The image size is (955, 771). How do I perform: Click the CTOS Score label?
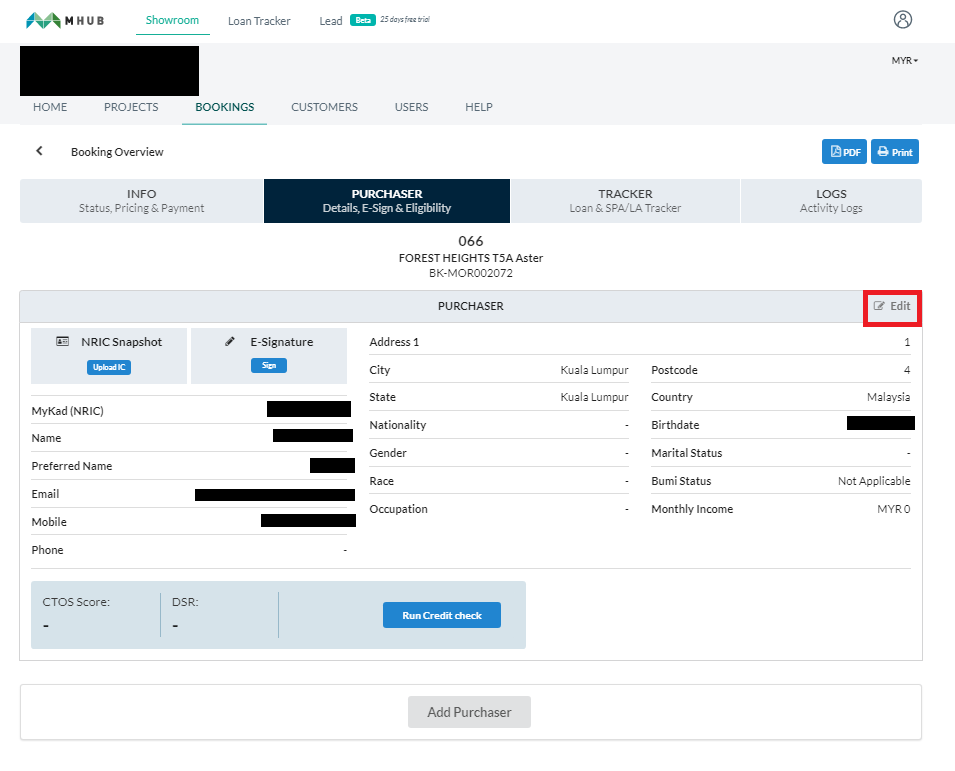coord(76,602)
